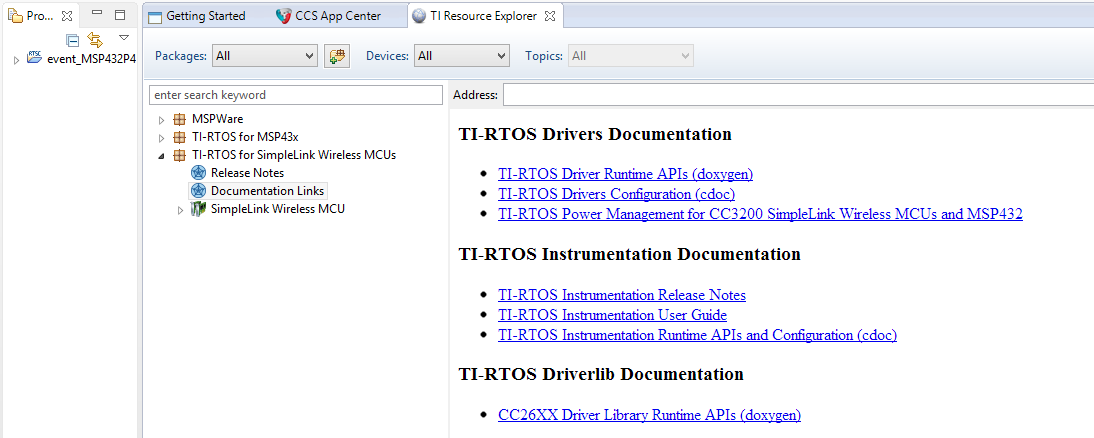Click the Address input field
Screen dimensions: 1094x438
tap(798, 95)
